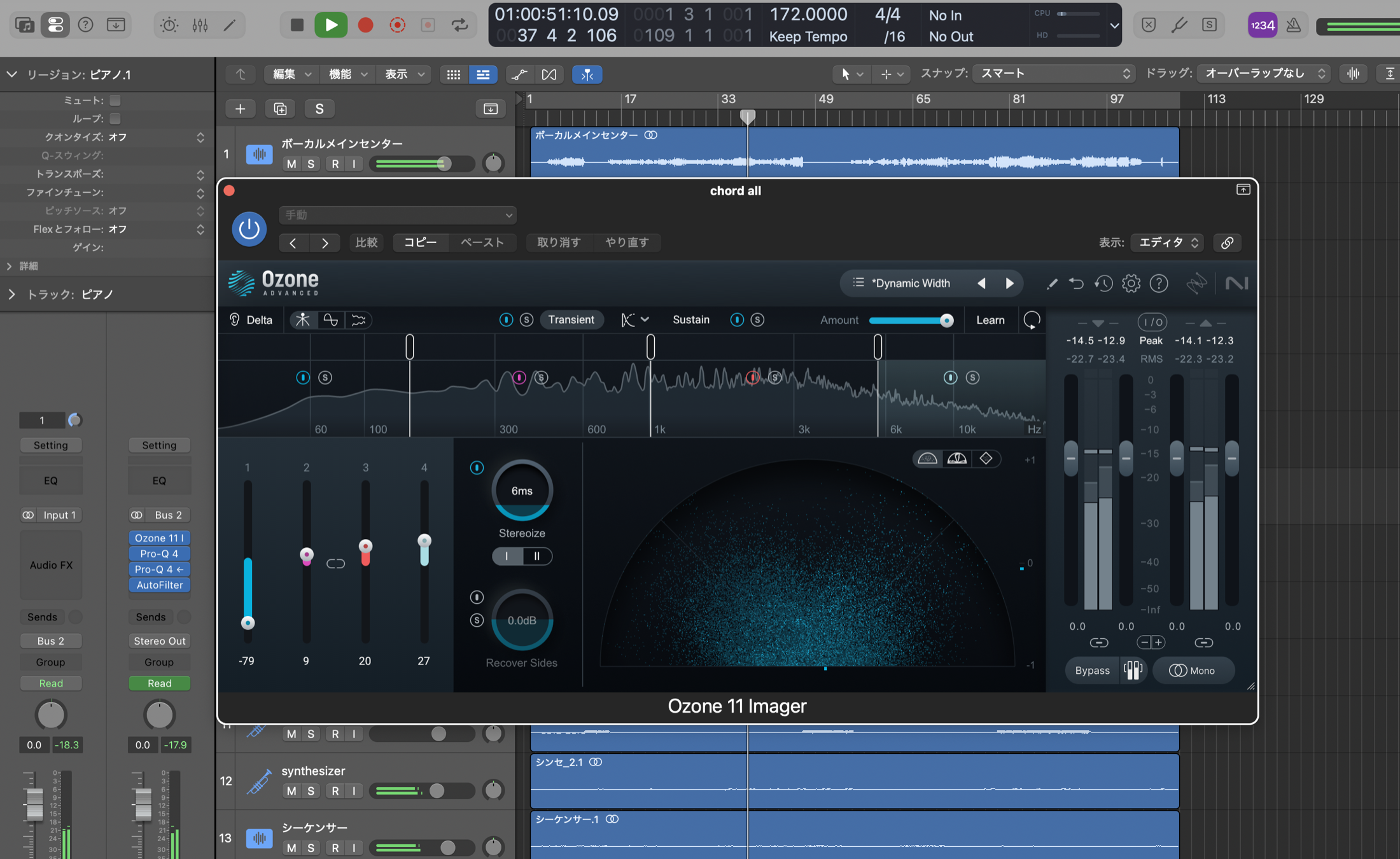Select Stereoize mode II
Viewport: 1400px width, 859px height.
click(537, 556)
